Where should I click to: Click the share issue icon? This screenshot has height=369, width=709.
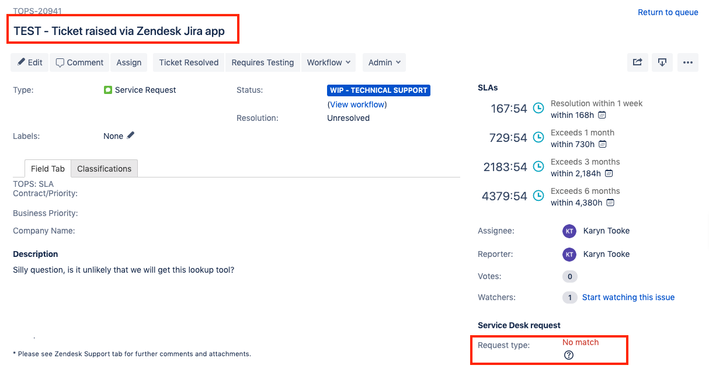pyautogui.click(x=638, y=62)
